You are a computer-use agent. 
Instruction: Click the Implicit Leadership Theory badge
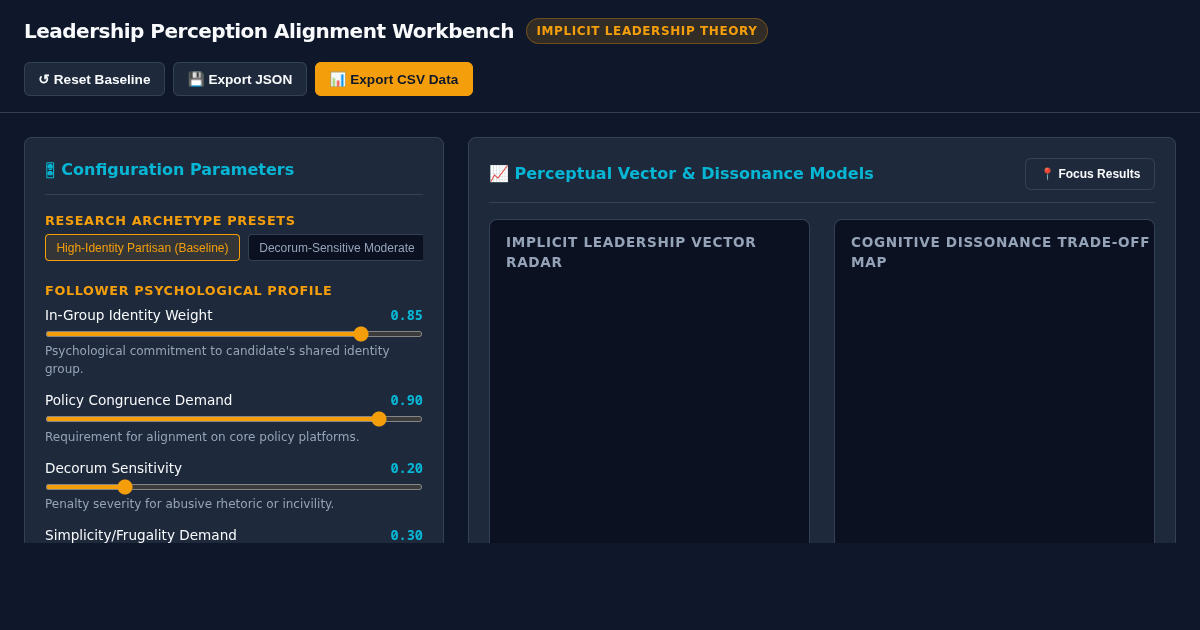point(647,31)
